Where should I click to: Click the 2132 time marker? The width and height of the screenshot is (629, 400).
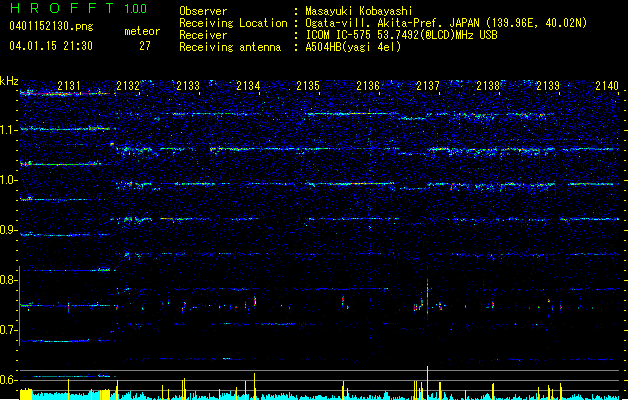(x=128, y=86)
